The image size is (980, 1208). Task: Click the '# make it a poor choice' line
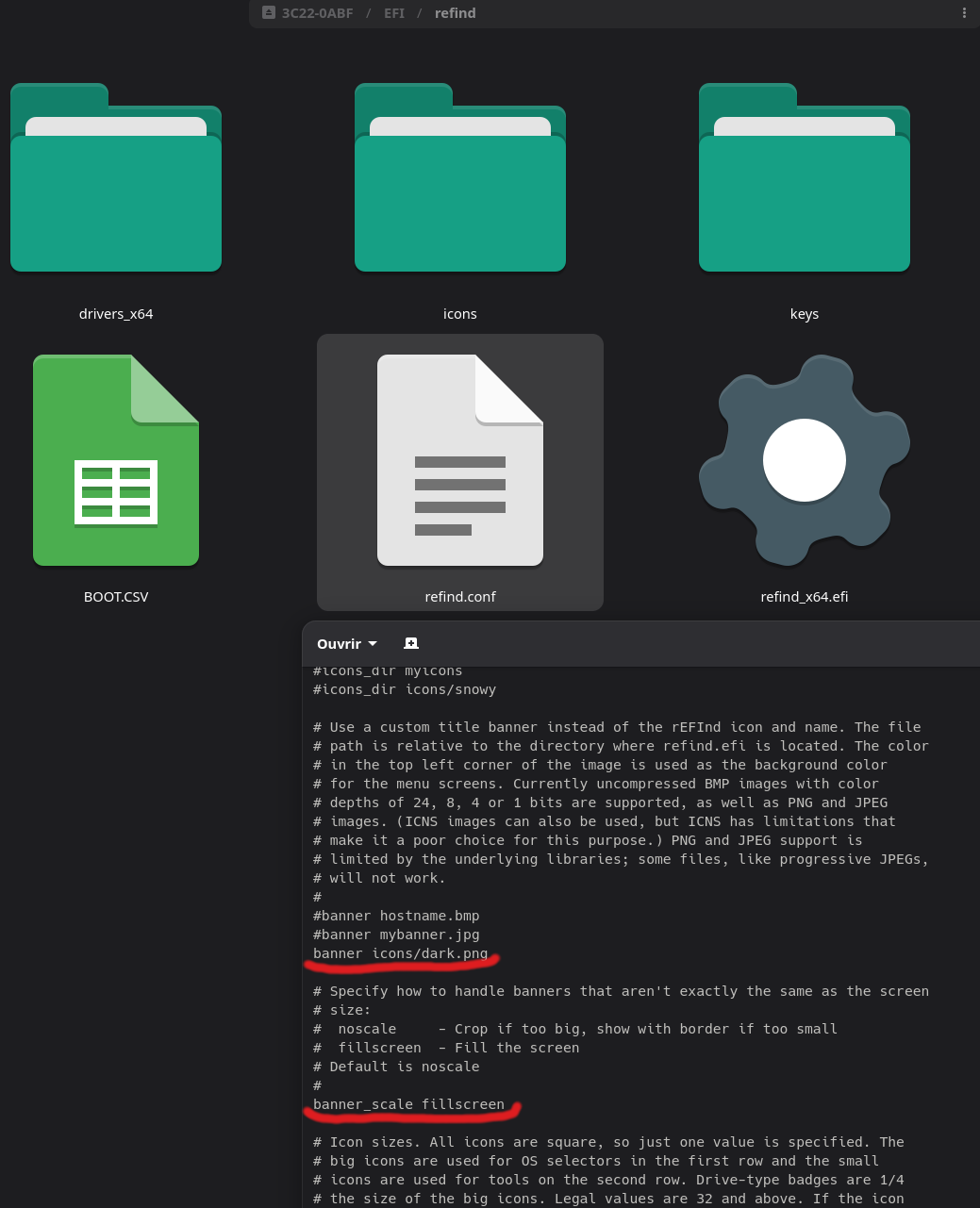(588, 840)
